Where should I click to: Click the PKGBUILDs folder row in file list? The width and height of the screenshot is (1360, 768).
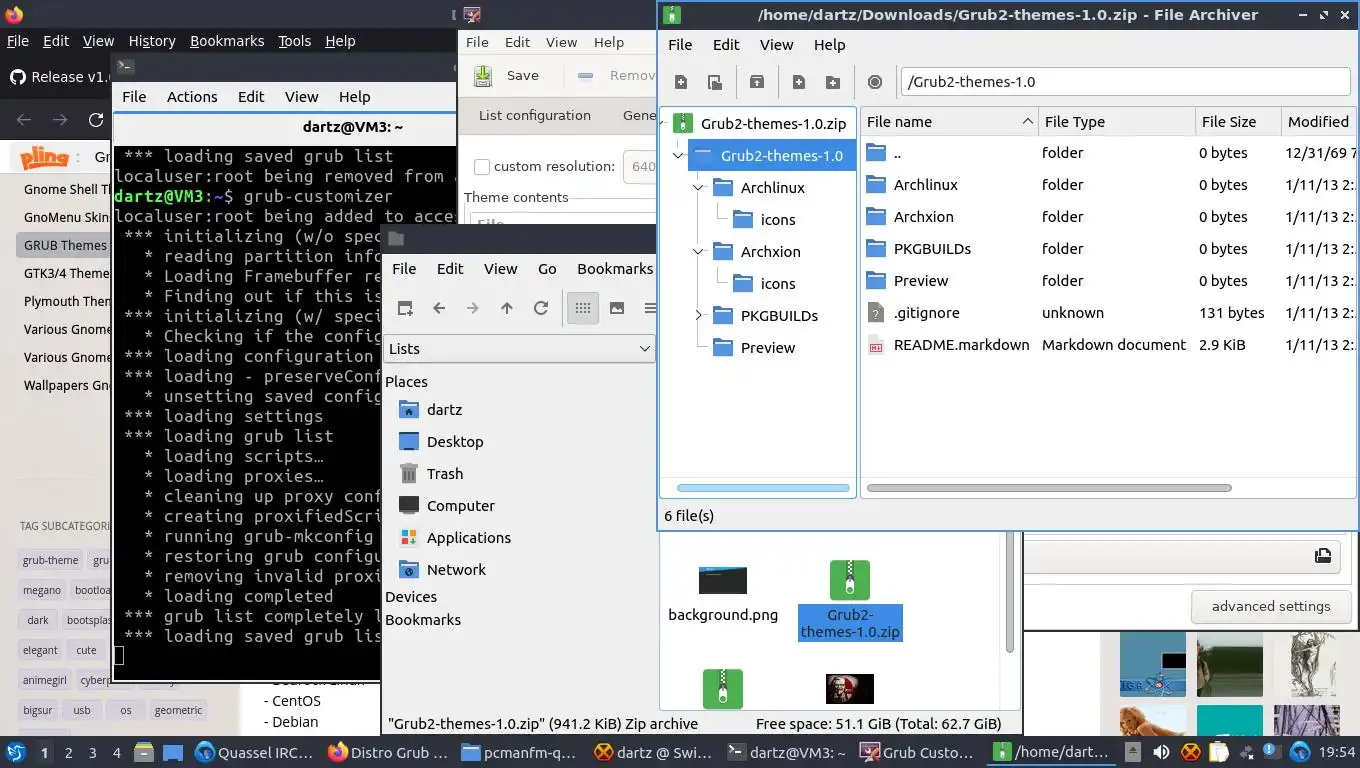(x=1108, y=249)
